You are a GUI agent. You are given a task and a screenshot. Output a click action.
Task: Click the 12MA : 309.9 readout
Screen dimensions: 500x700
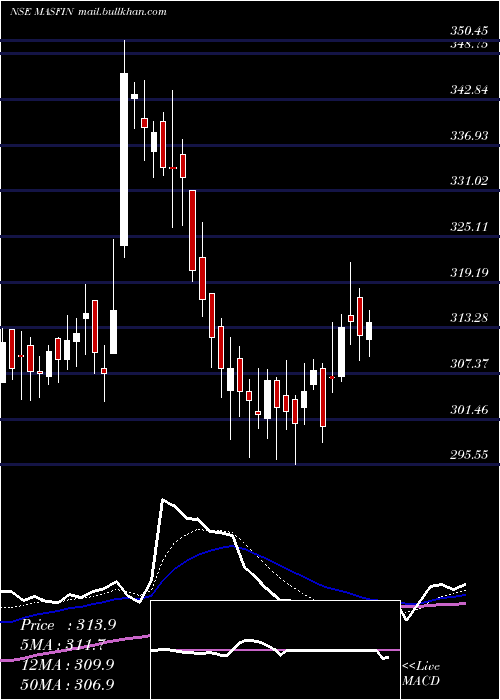pos(67,664)
